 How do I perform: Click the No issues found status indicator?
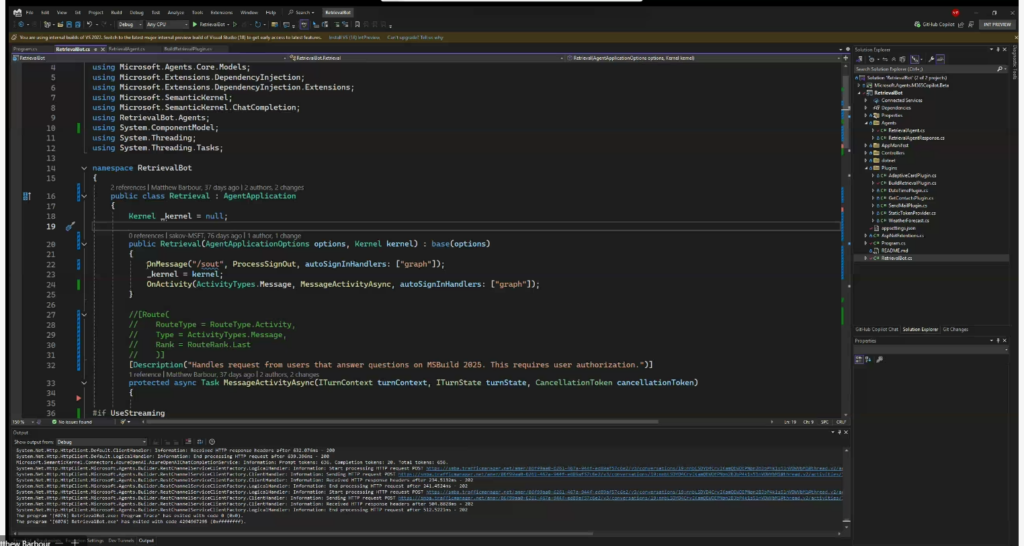pyautogui.click(x=72, y=422)
